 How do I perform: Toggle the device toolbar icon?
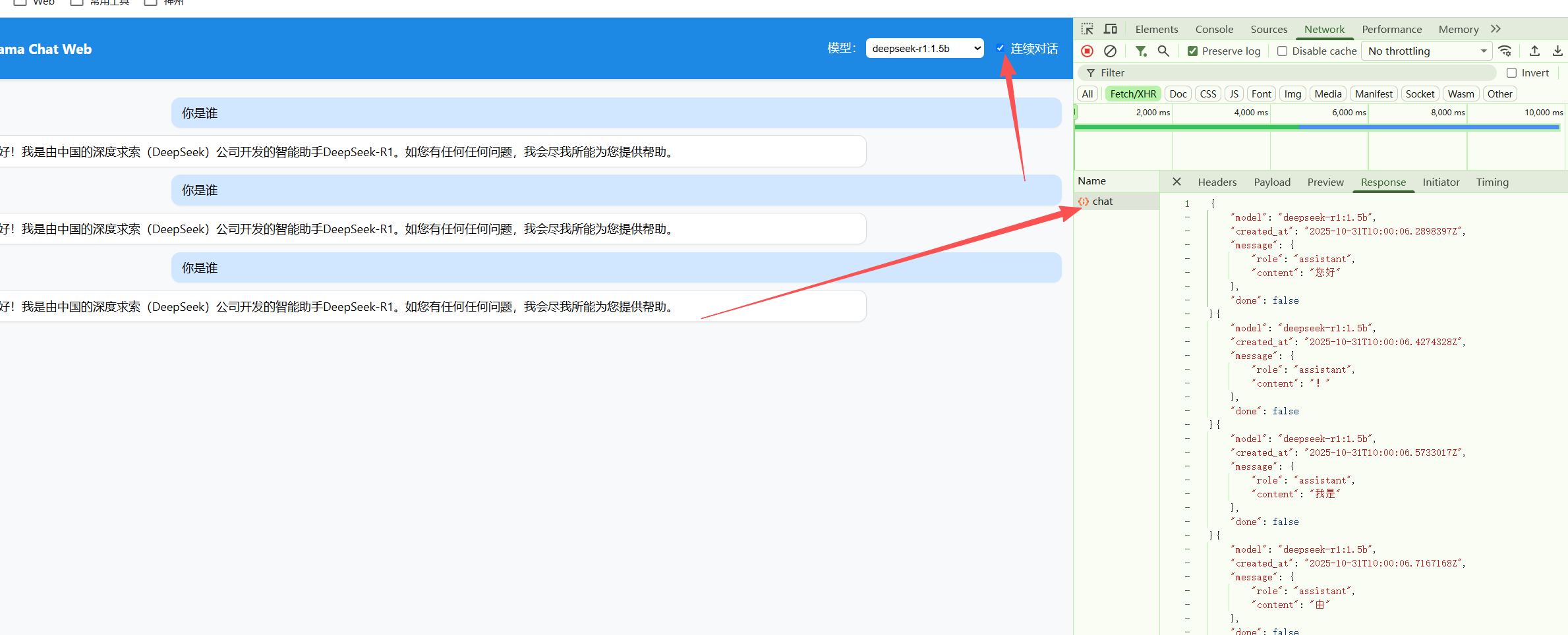coord(1111,29)
